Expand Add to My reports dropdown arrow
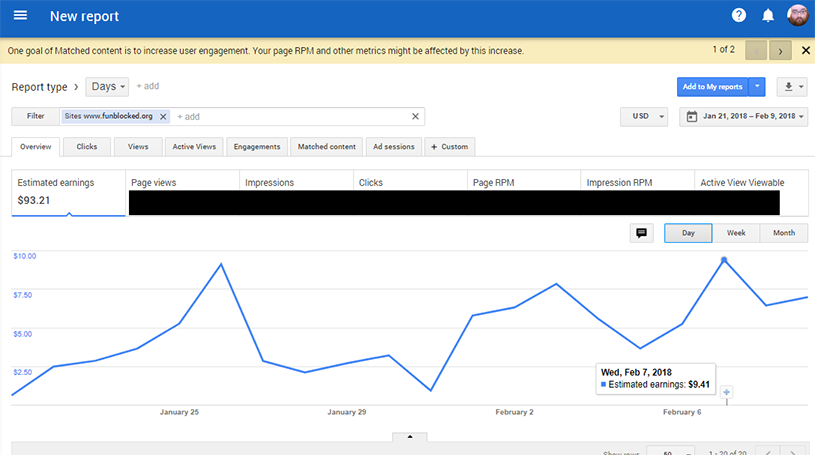The height and width of the screenshot is (455, 815). (757, 87)
